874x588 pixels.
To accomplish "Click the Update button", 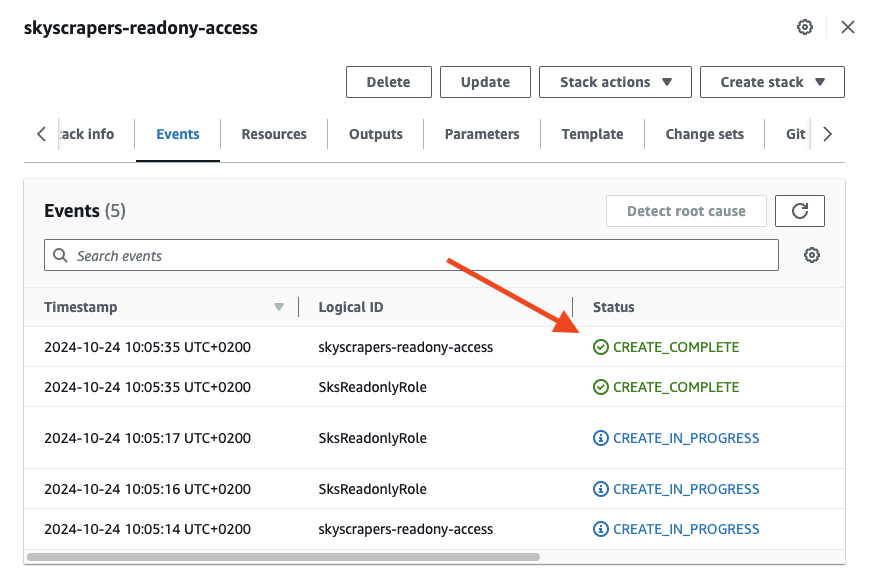I will pyautogui.click(x=485, y=82).
